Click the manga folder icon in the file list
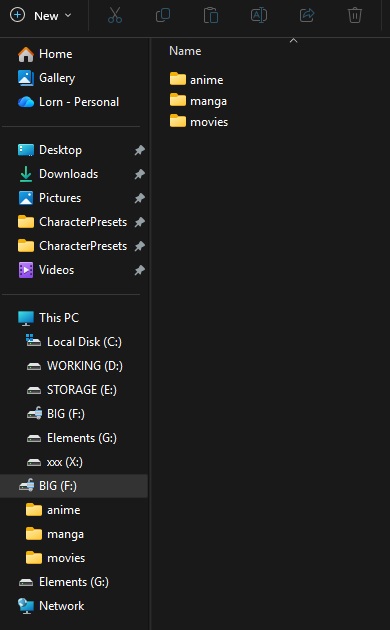The image size is (390, 630). 178,100
